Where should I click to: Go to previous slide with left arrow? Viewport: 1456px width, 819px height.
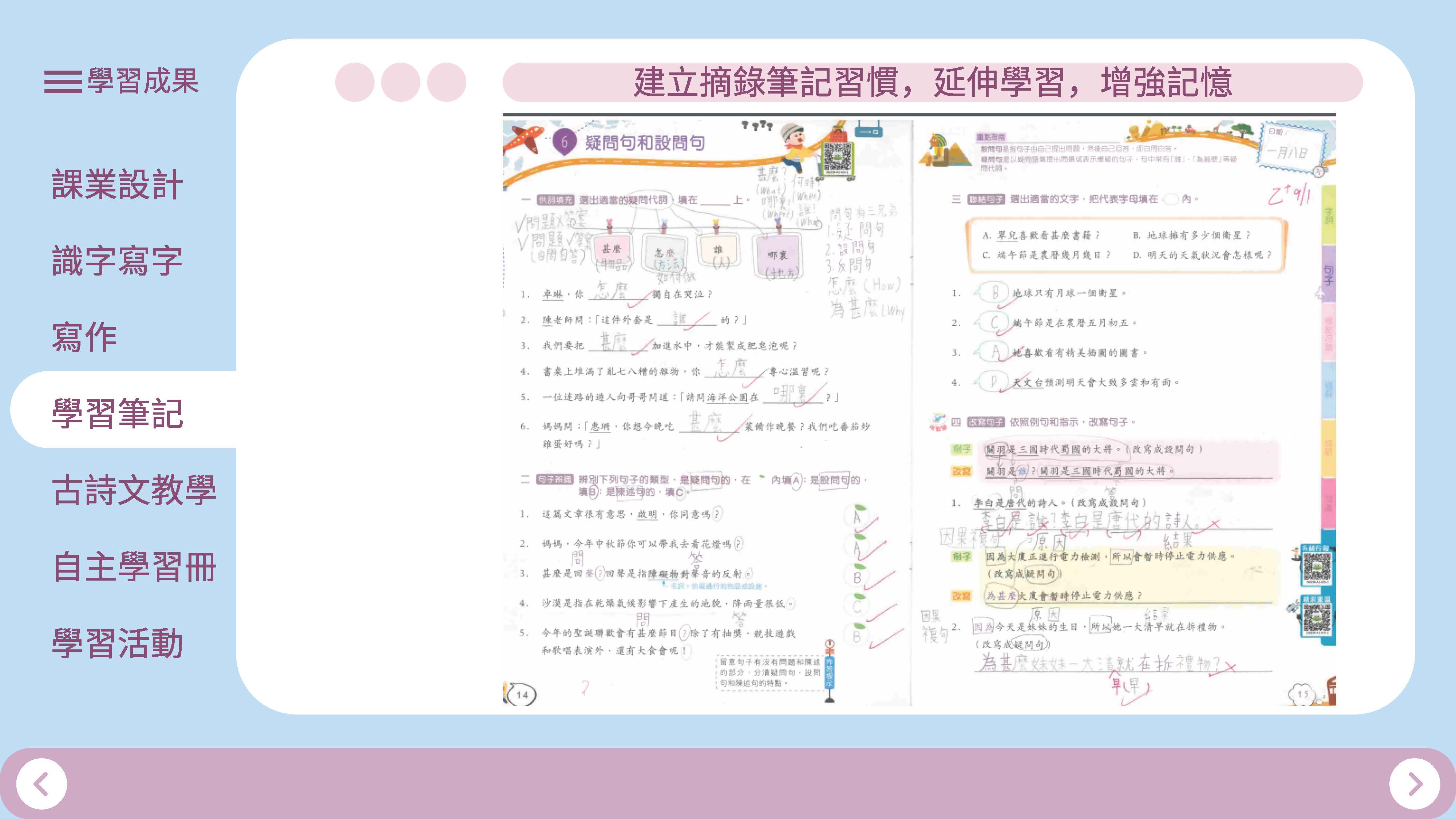point(41,783)
